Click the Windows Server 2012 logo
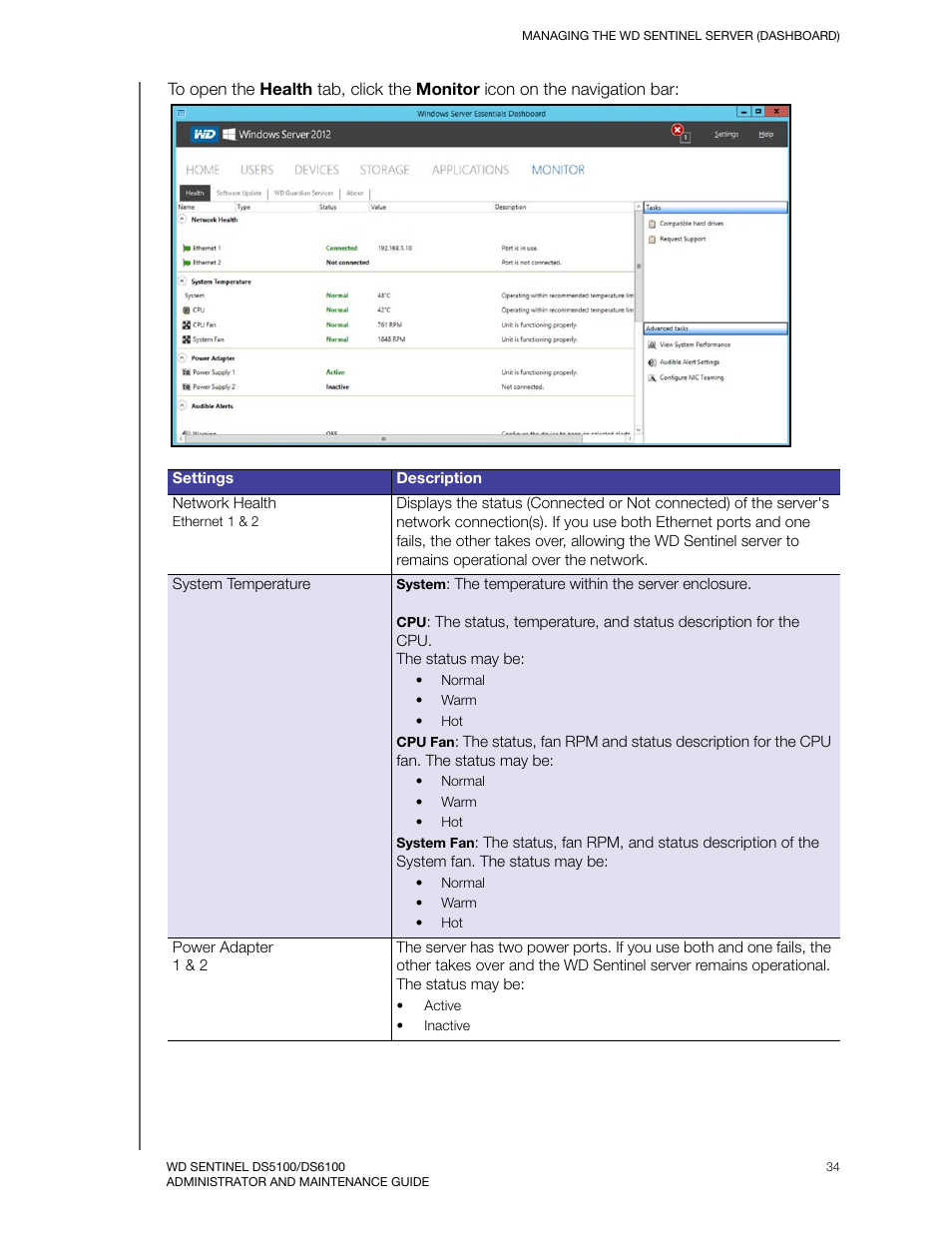This screenshot has height=1233, width=952. (x=277, y=134)
